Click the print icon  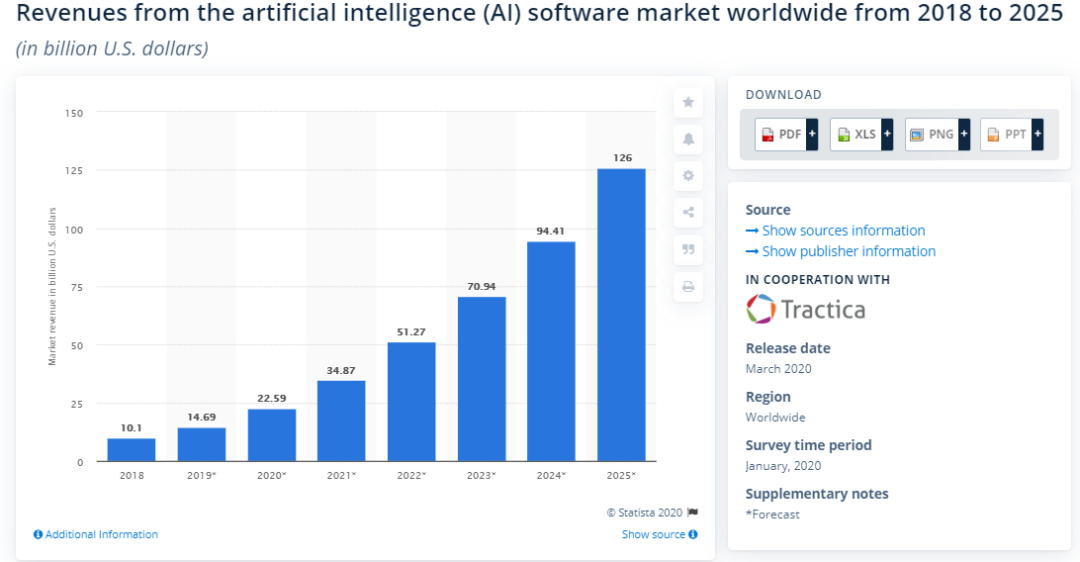click(688, 286)
